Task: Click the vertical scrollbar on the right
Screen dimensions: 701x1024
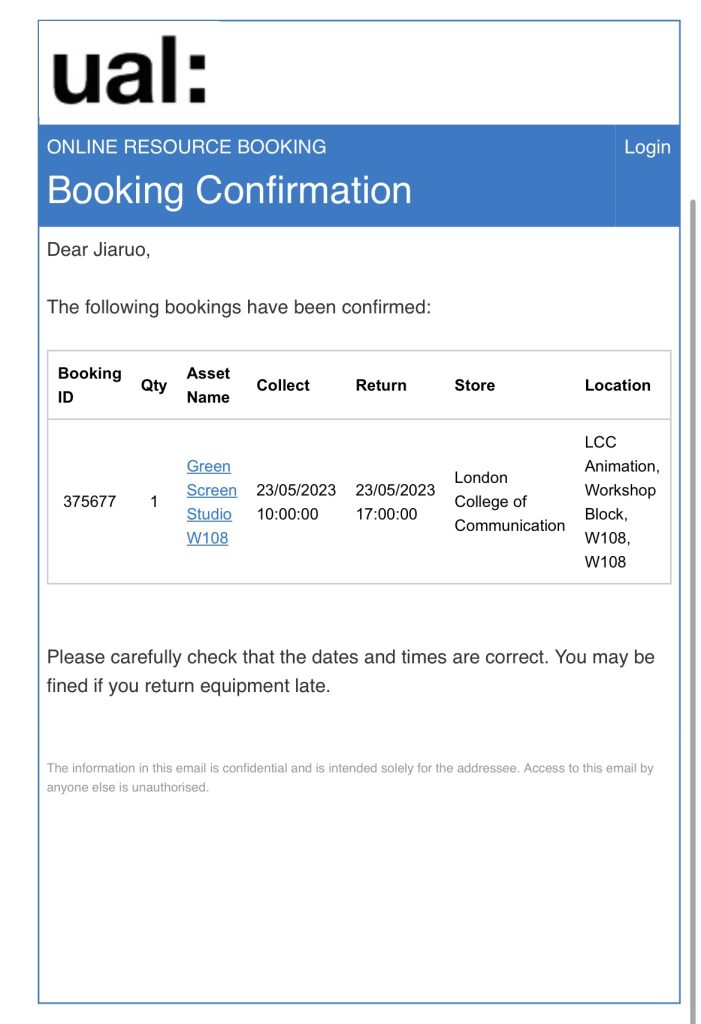Action: pyautogui.click(x=693, y=607)
